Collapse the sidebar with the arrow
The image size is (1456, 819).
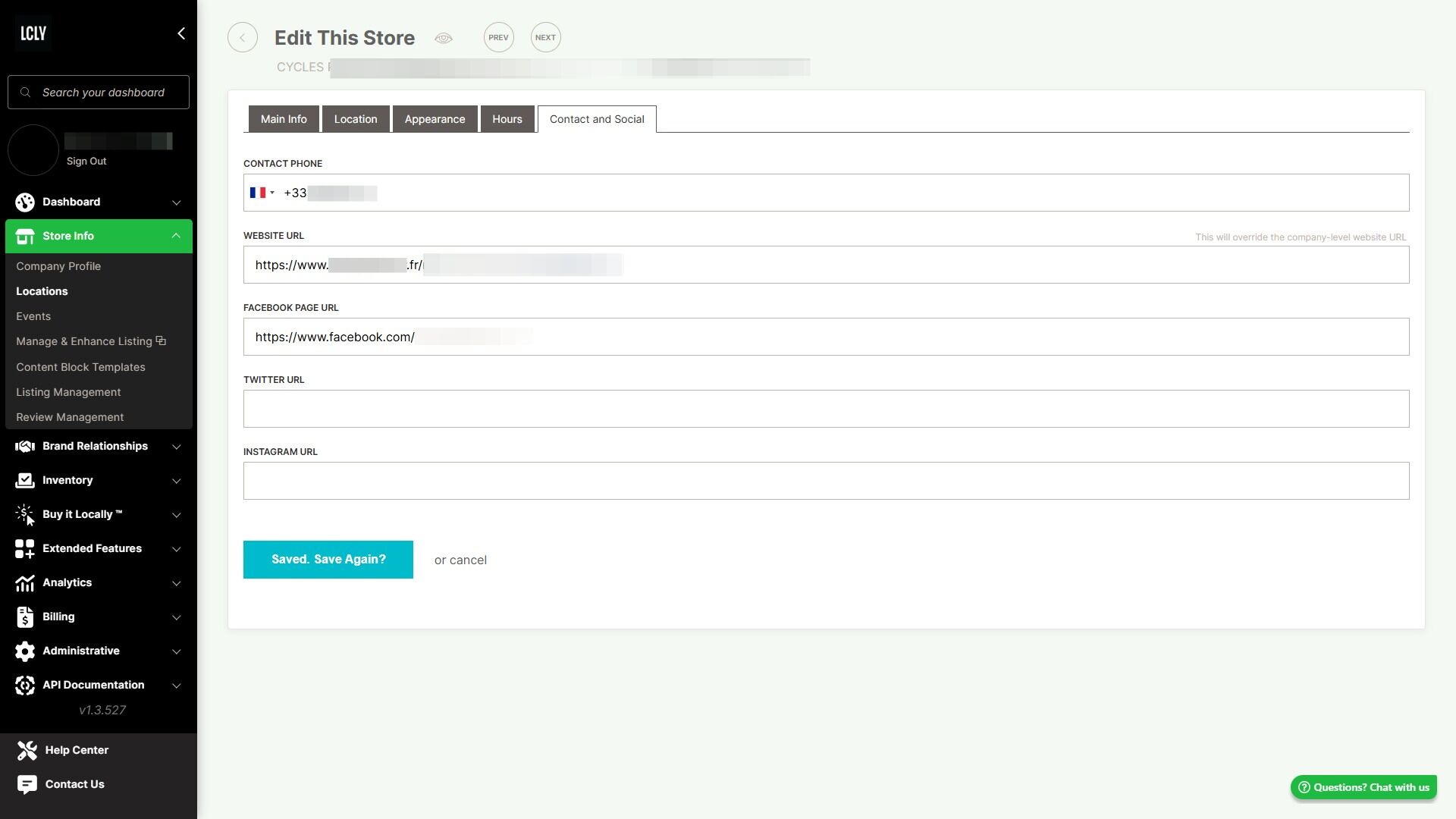tap(180, 33)
